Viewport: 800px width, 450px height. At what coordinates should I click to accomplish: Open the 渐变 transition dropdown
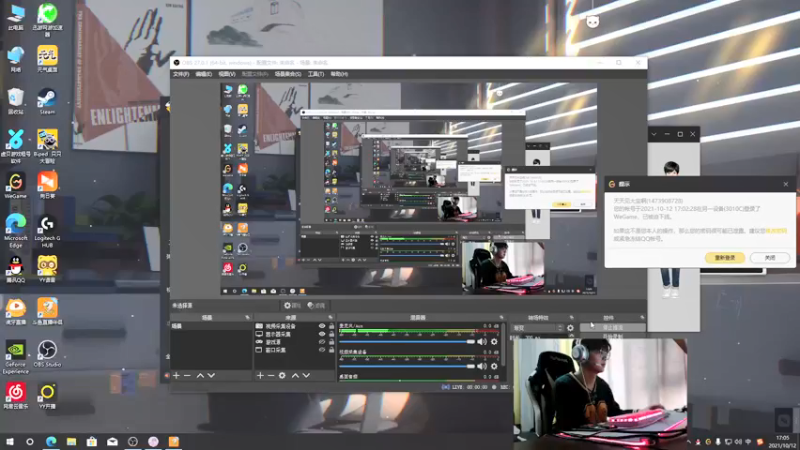point(538,328)
